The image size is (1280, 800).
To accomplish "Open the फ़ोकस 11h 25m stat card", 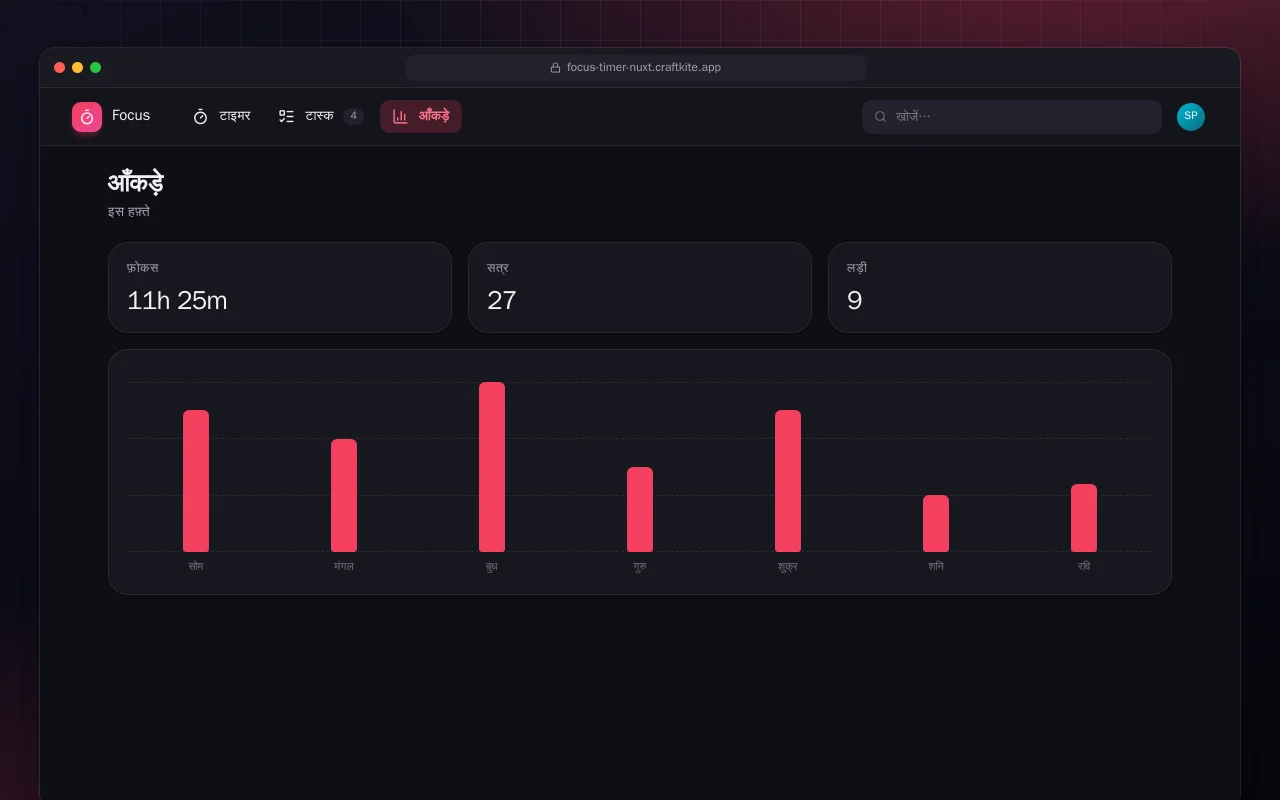I will point(280,287).
